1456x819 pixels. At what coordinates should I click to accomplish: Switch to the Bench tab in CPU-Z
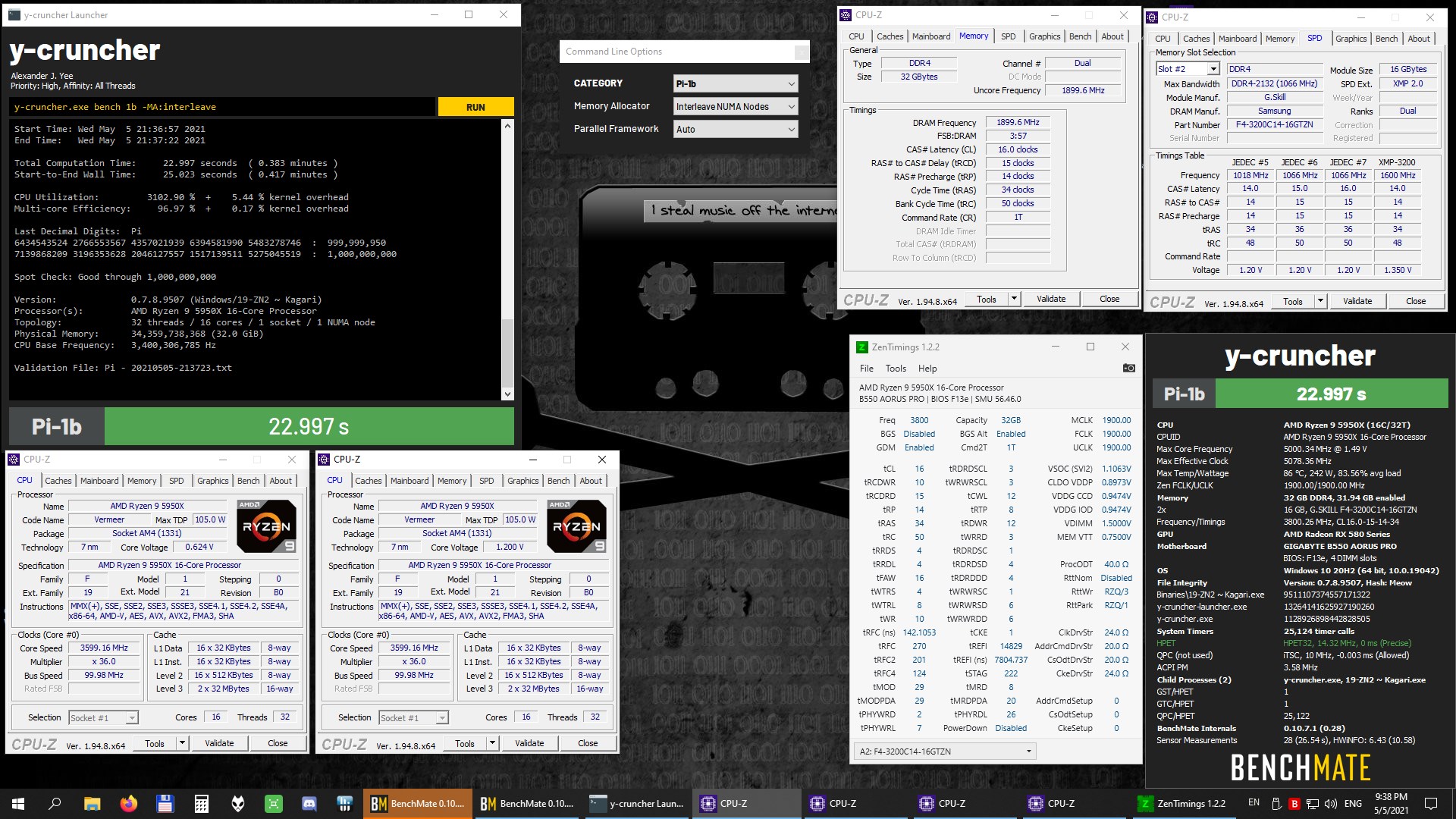[1080, 36]
